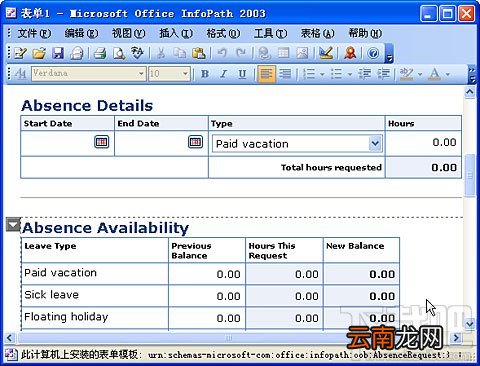Screen dimensions: 480x366
Task: Click Paid vacation Previous Balance field
Action: coord(207,274)
